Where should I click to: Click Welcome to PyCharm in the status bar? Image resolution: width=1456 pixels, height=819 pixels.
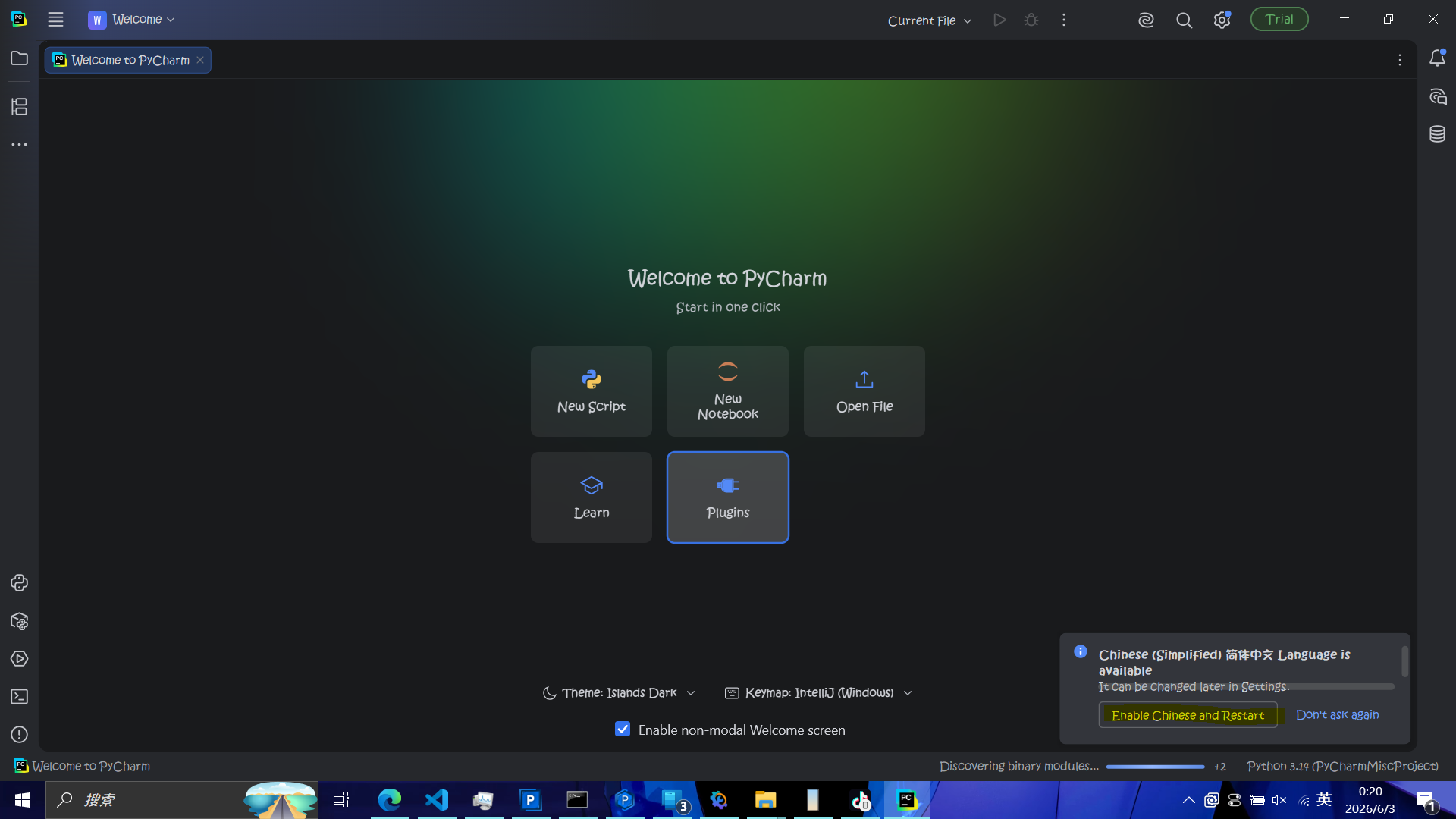point(83,767)
